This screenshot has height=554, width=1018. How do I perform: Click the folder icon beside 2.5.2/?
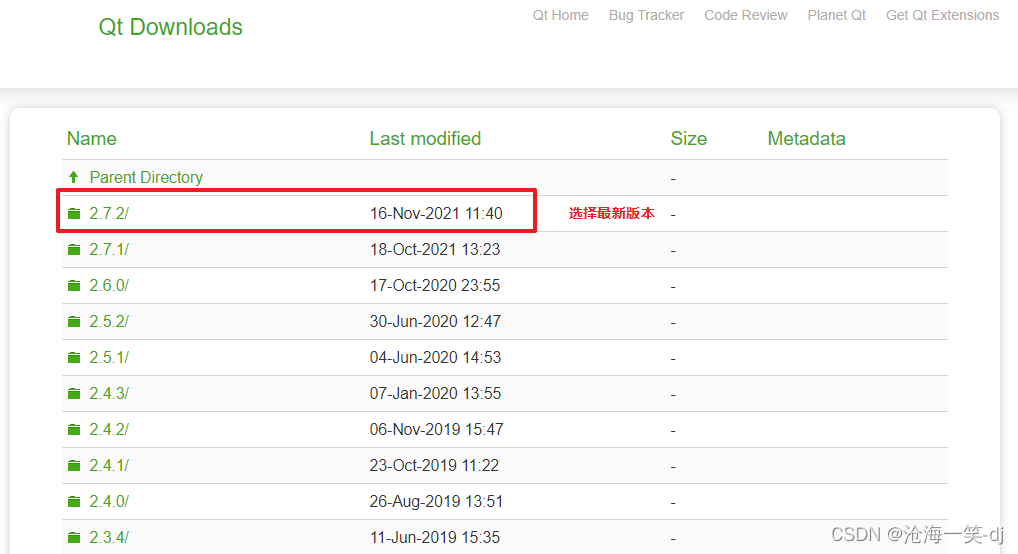[74, 321]
